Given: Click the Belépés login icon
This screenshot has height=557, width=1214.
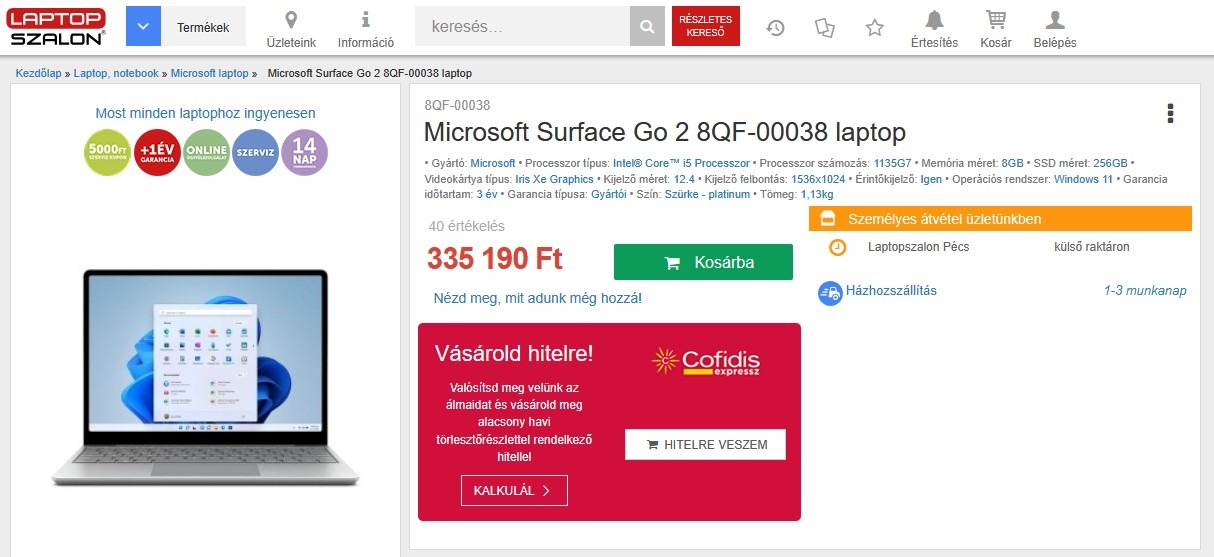Looking at the screenshot, I should point(1054,21).
